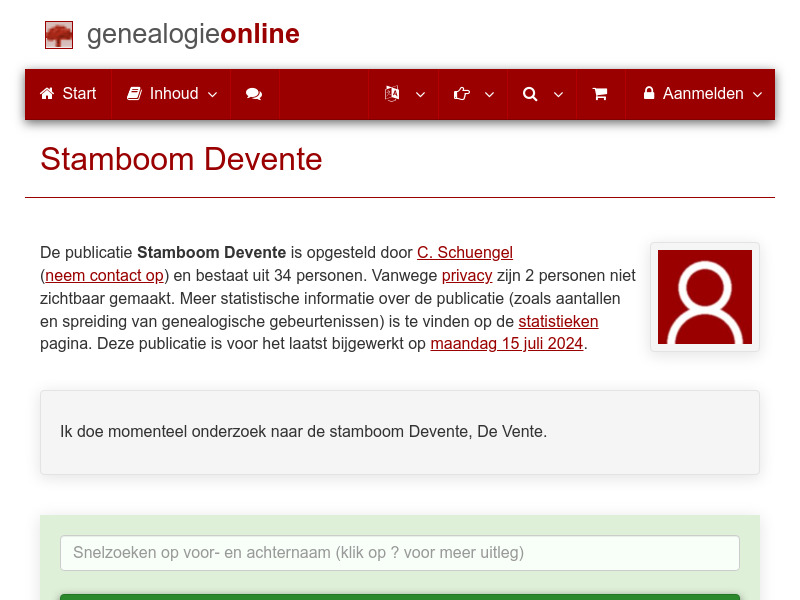Open the profile avatar image

[x=704, y=297]
